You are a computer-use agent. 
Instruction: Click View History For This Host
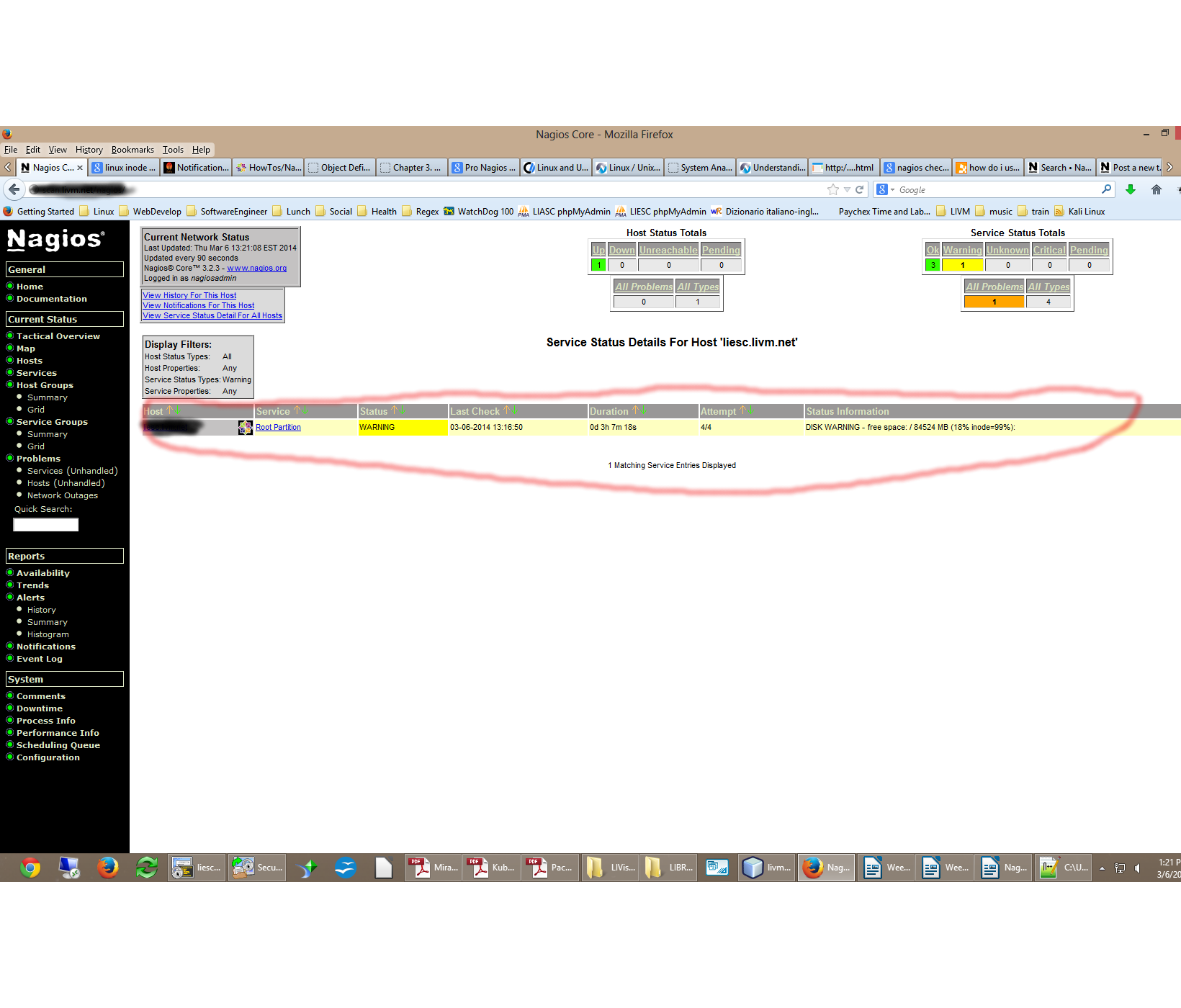point(189,295)
